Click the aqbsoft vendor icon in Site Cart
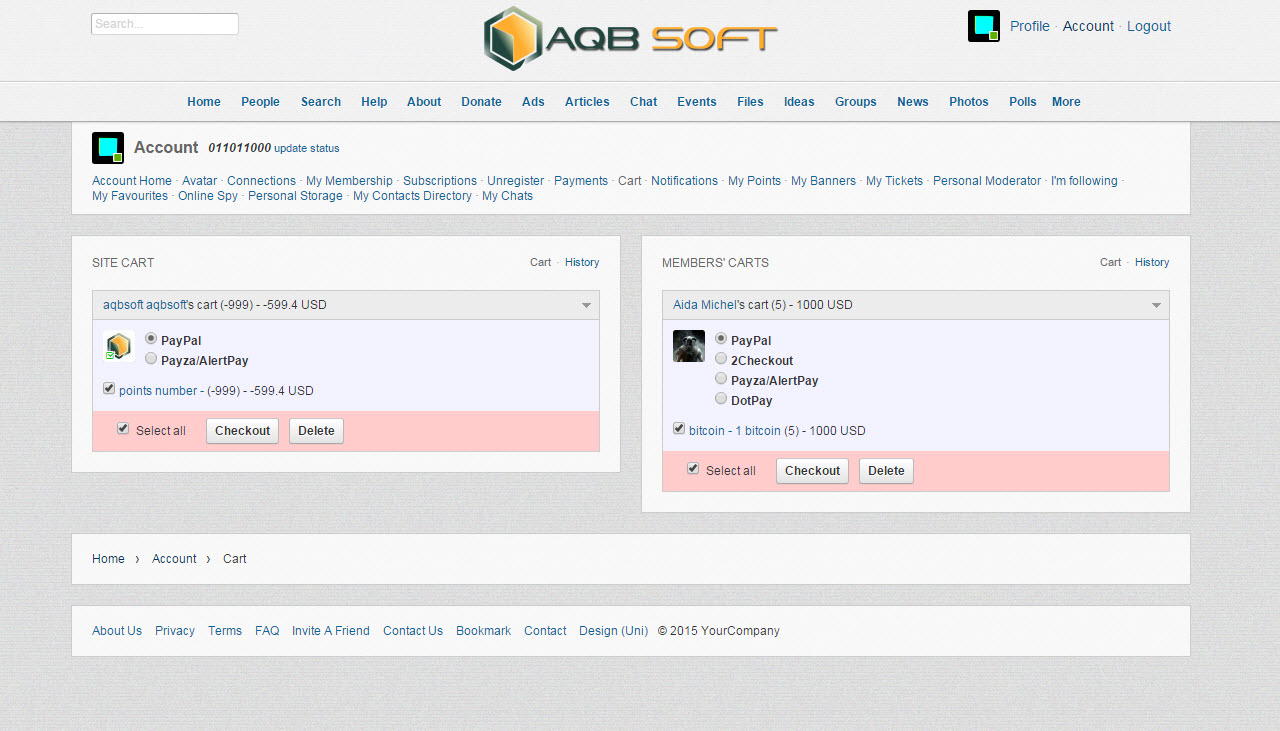 (119, 346)
